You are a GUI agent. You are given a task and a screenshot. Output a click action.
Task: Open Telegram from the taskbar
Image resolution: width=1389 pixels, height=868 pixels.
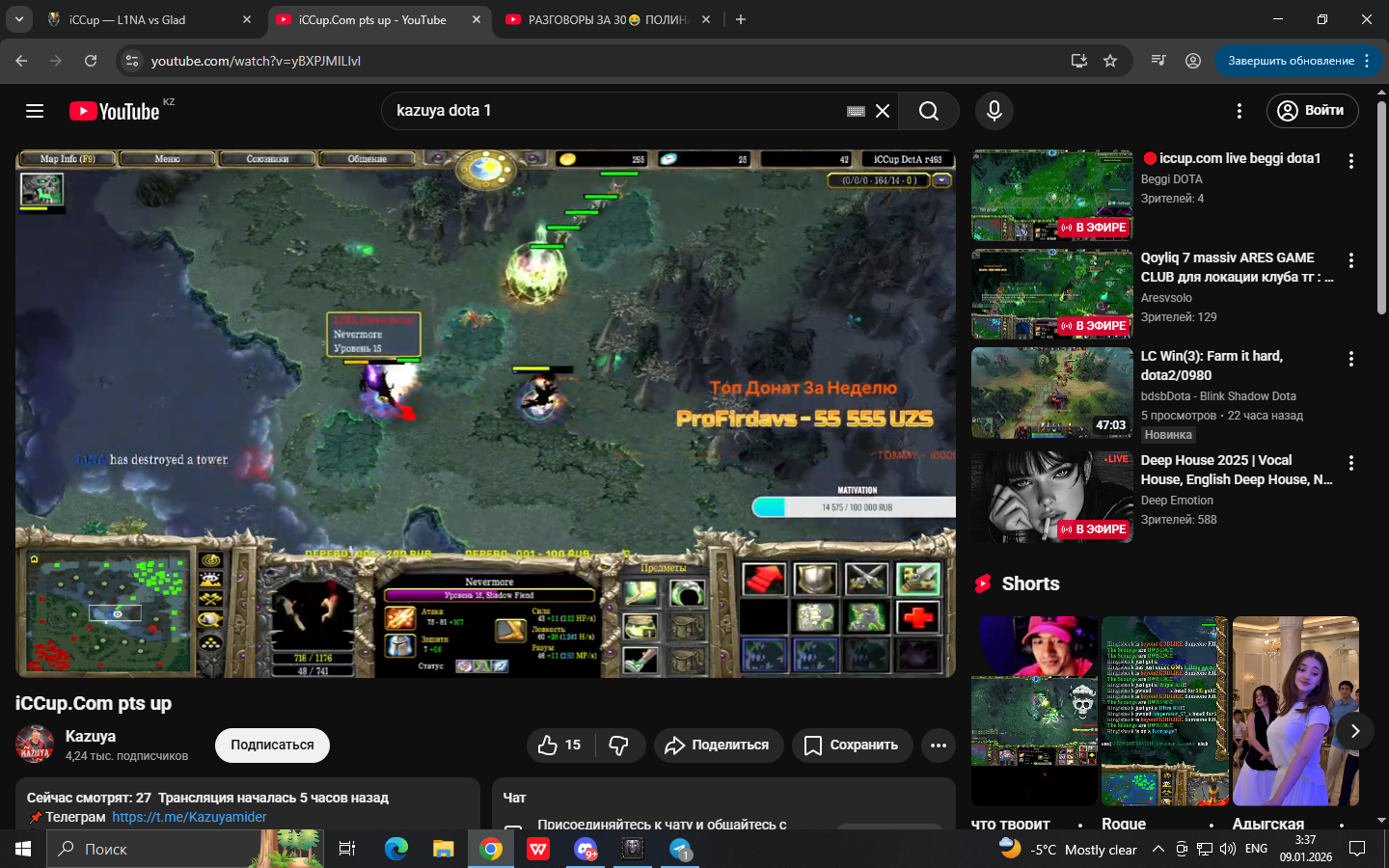pyautogui.click(x=681, y=849)
